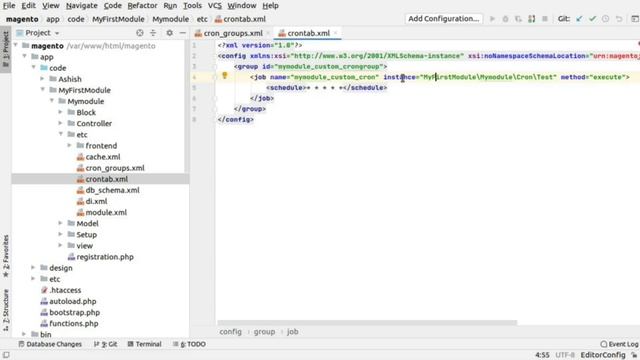
Task: Open the Git tool window button
Action: pyautogui.click(x=105, y=344)
